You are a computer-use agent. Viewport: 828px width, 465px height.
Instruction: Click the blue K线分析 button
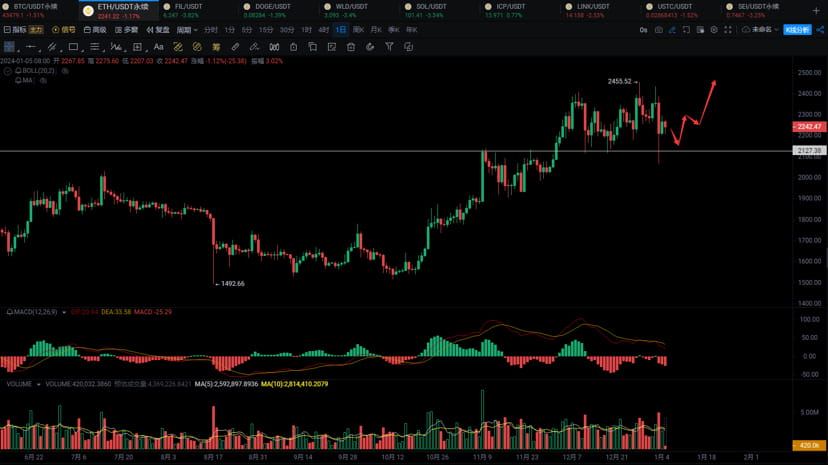click(797, 30)
